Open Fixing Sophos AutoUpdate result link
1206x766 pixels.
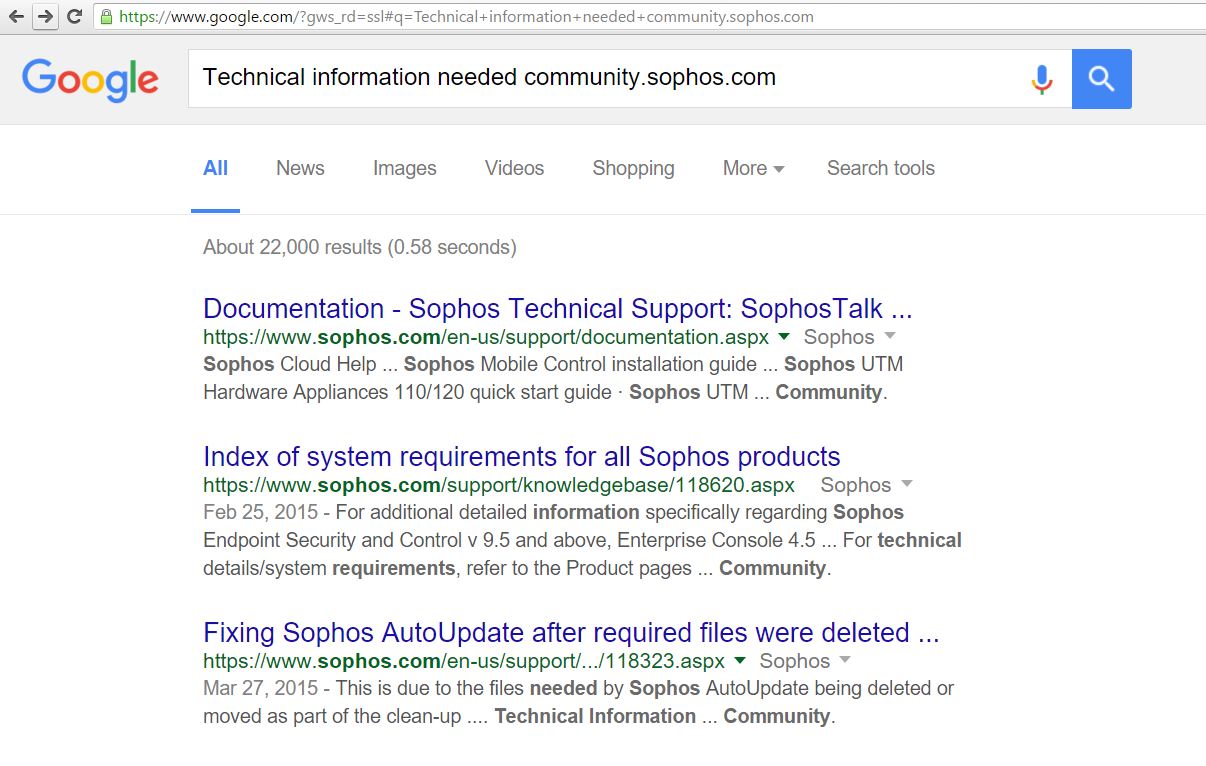(571, 633)
